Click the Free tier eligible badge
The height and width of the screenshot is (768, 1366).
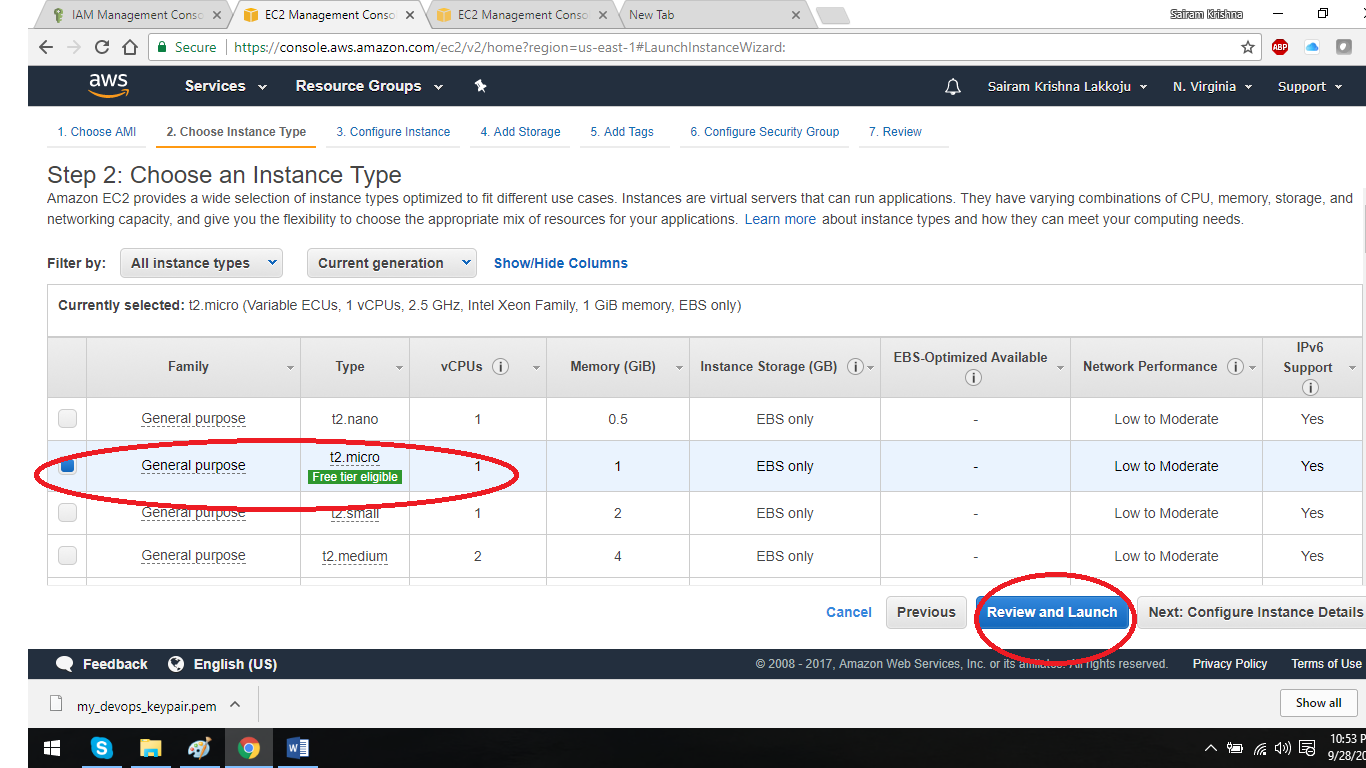[x=355, y=477]
